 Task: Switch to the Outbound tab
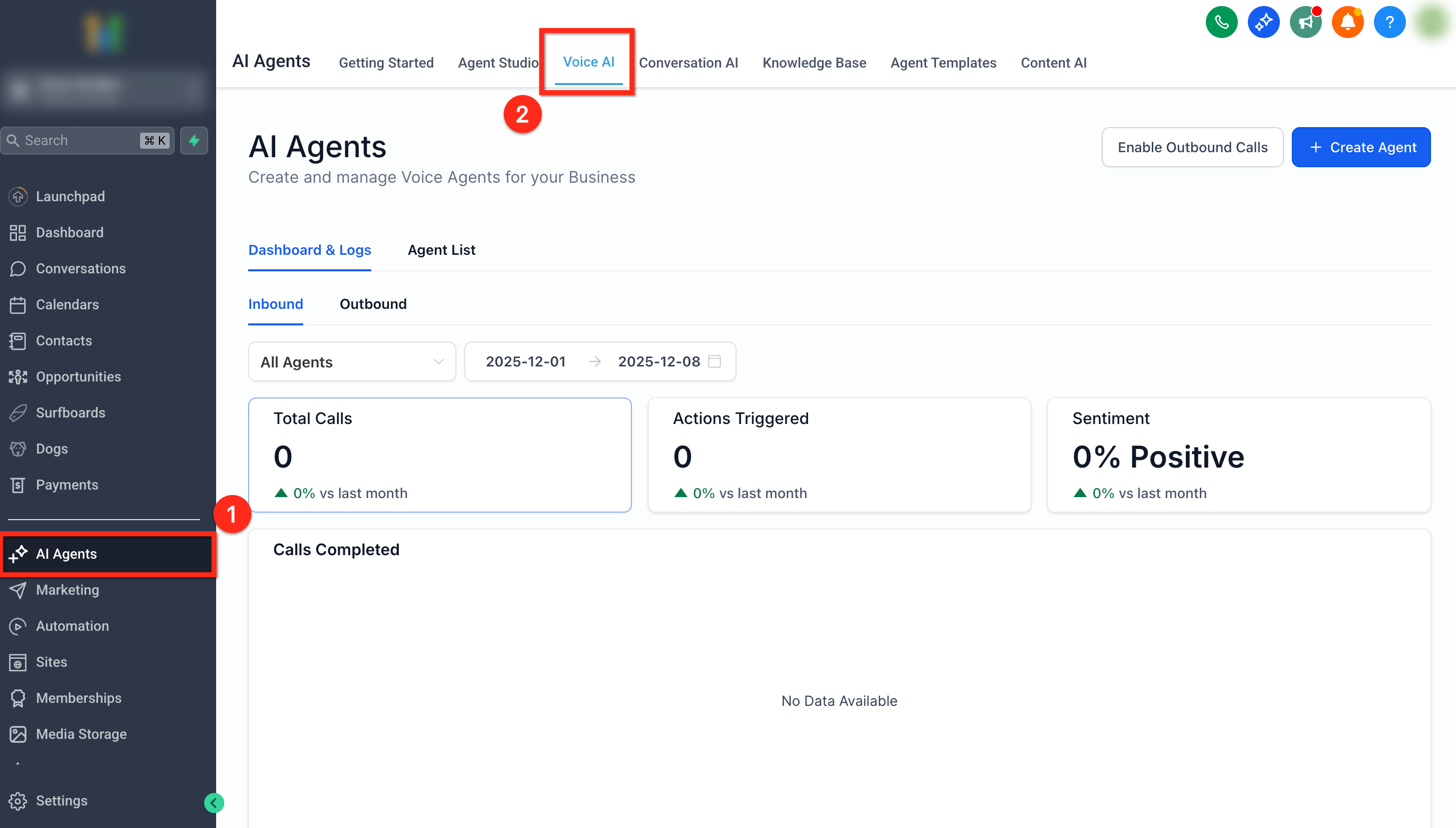373,304
